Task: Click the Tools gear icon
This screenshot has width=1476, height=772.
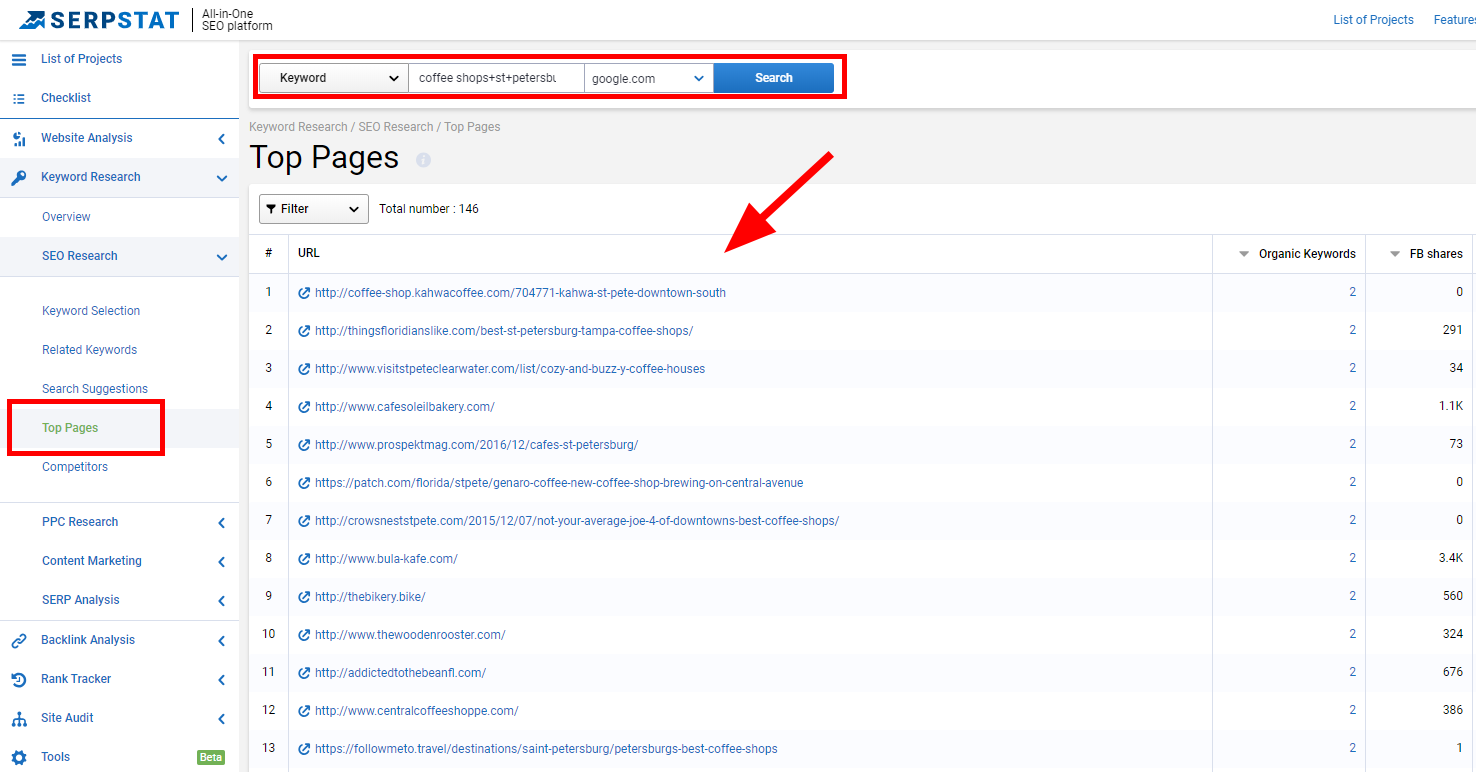Action: click(x=18, y=757)
